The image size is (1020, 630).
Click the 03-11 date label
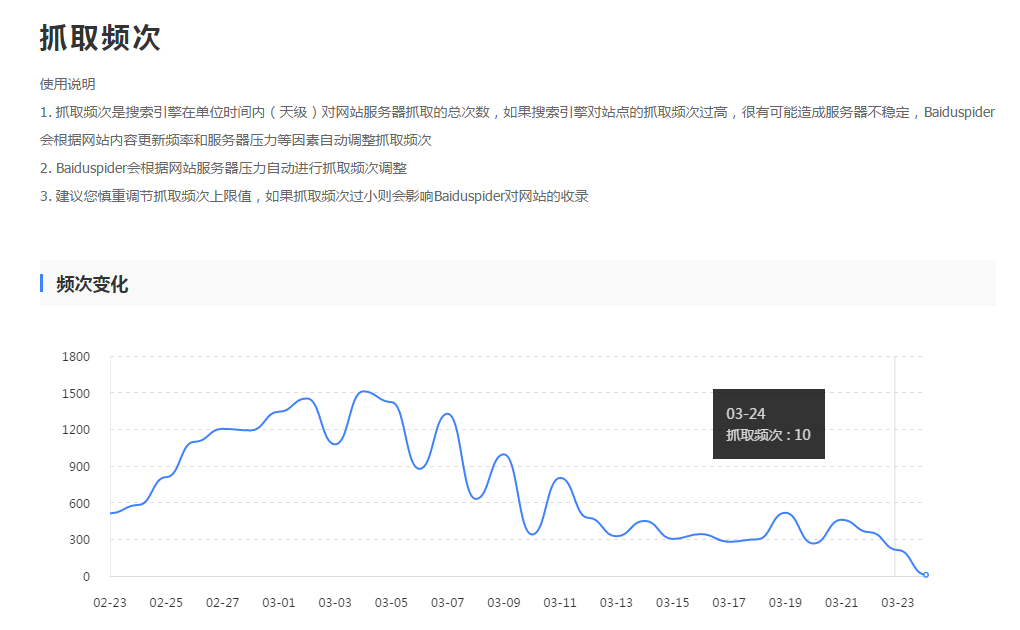pyautogui.click(x=558, y=603)
